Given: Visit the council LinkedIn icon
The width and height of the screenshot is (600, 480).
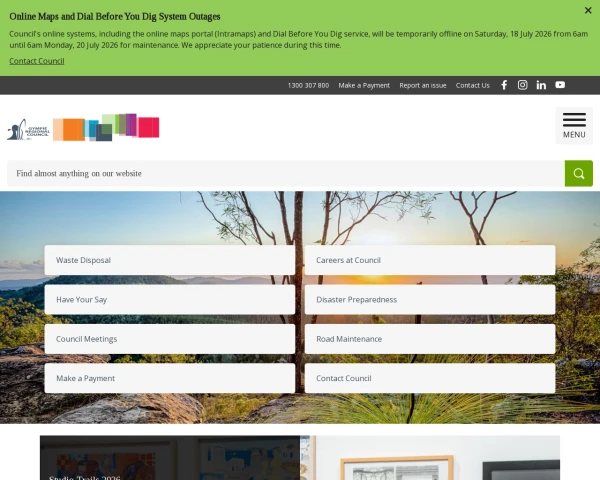Looking at the screenshot, I should coord(541,85).
